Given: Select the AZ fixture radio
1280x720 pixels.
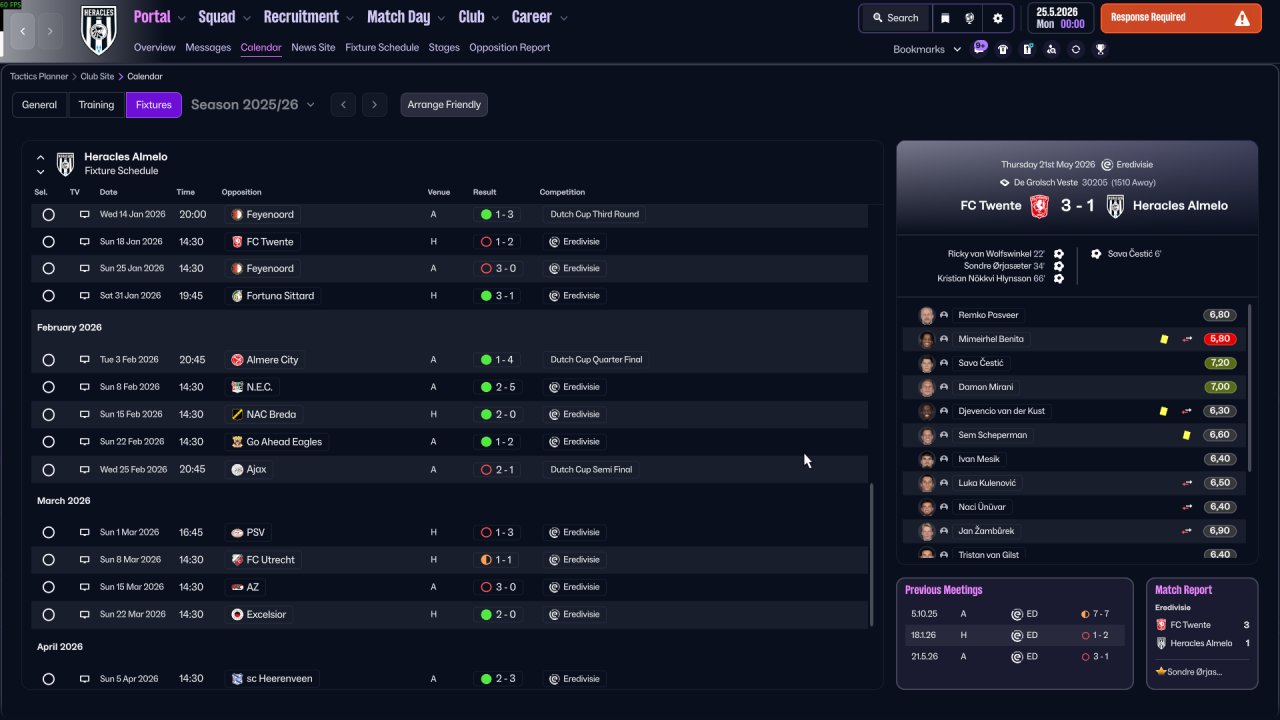Looking at the screenshot, I should pos(48,587).
